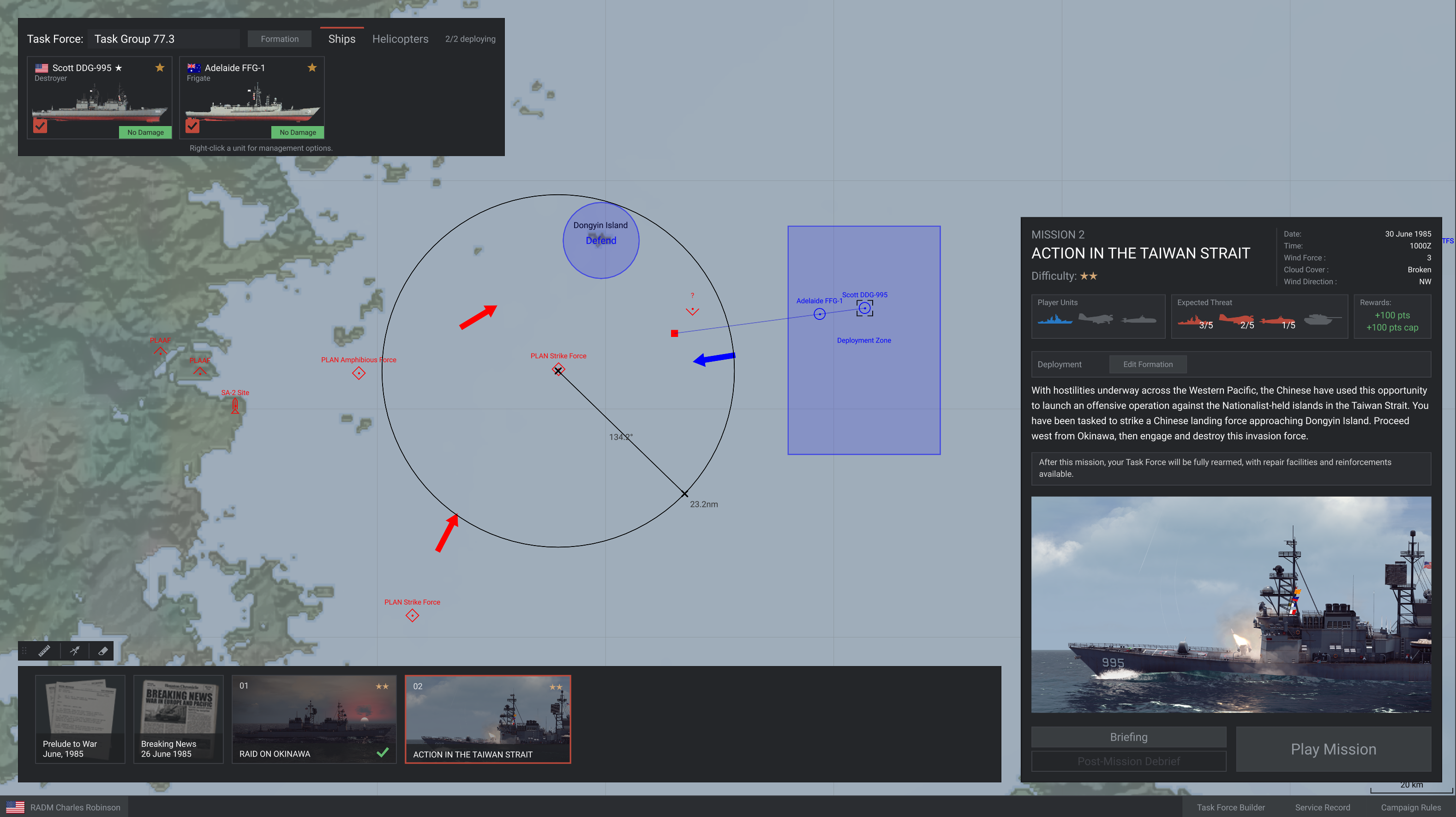Toggle Adelaide FFG-1 deployment checkbox
Screen dimensions: 1456x817
pyautogui.click(x=192, y=126)
